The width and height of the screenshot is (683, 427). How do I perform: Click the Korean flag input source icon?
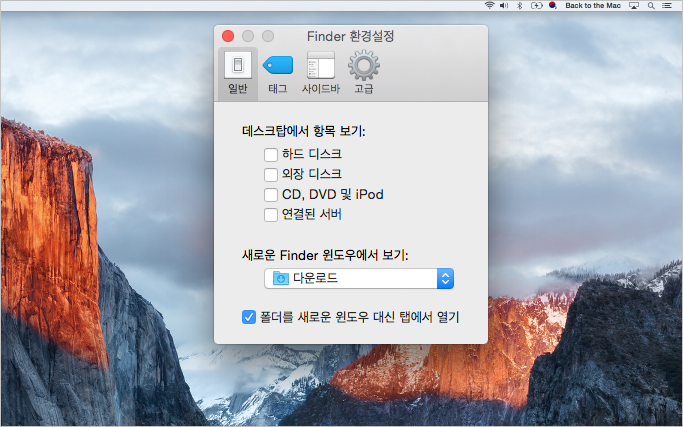pyautogui.click(x=552, y=5)
